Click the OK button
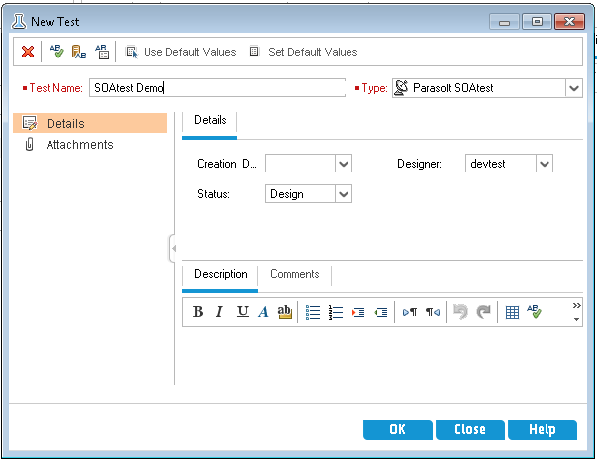 [397, 430]
